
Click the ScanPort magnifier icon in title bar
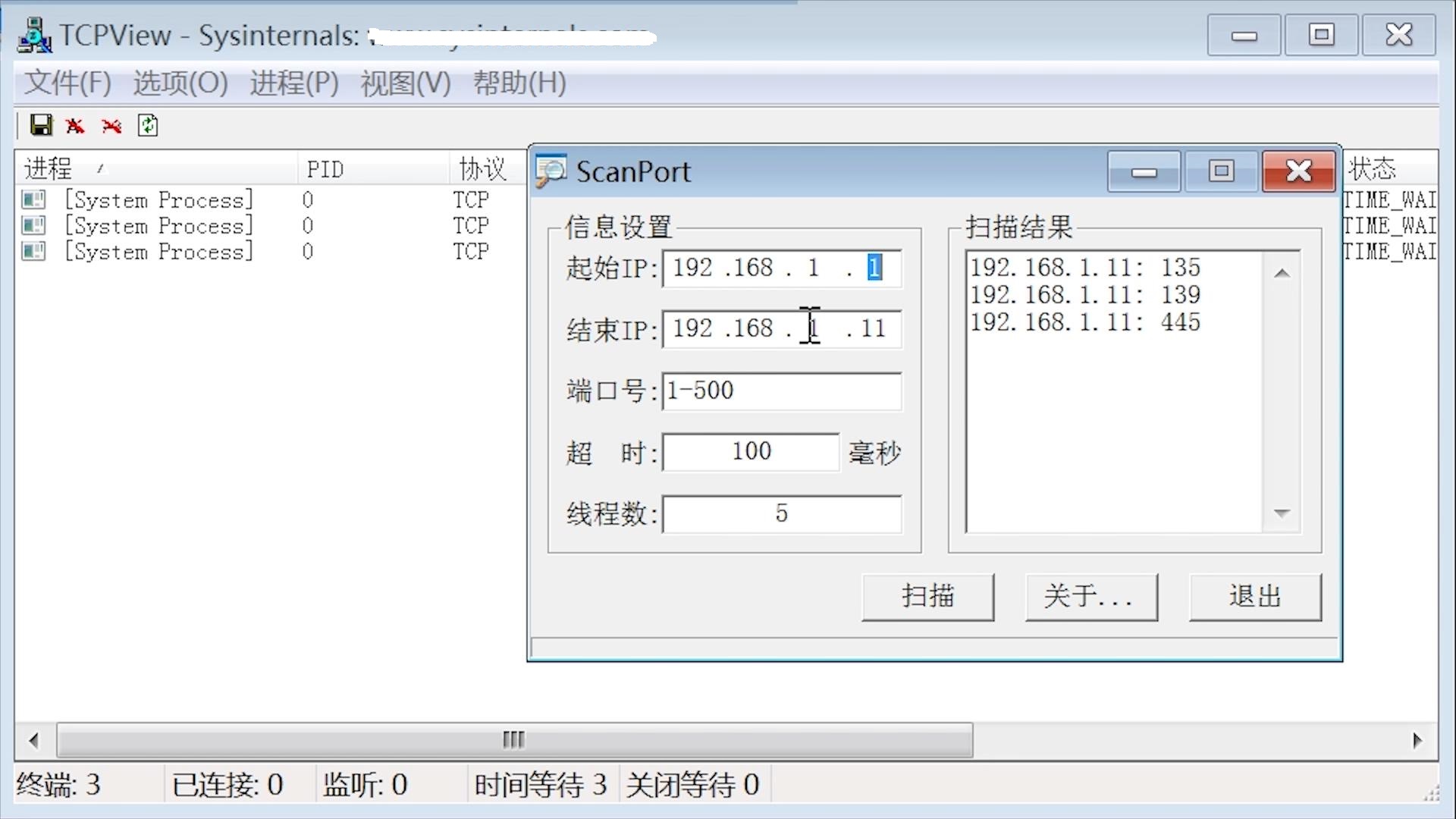click(x=551, y=171)
